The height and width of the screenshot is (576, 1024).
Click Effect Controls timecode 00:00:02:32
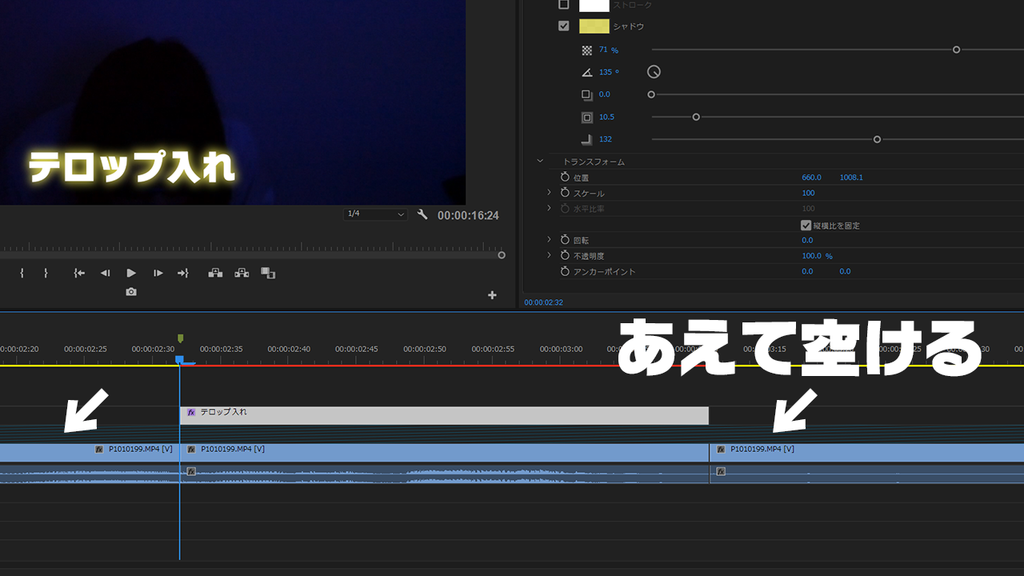(x=543, y=302)
